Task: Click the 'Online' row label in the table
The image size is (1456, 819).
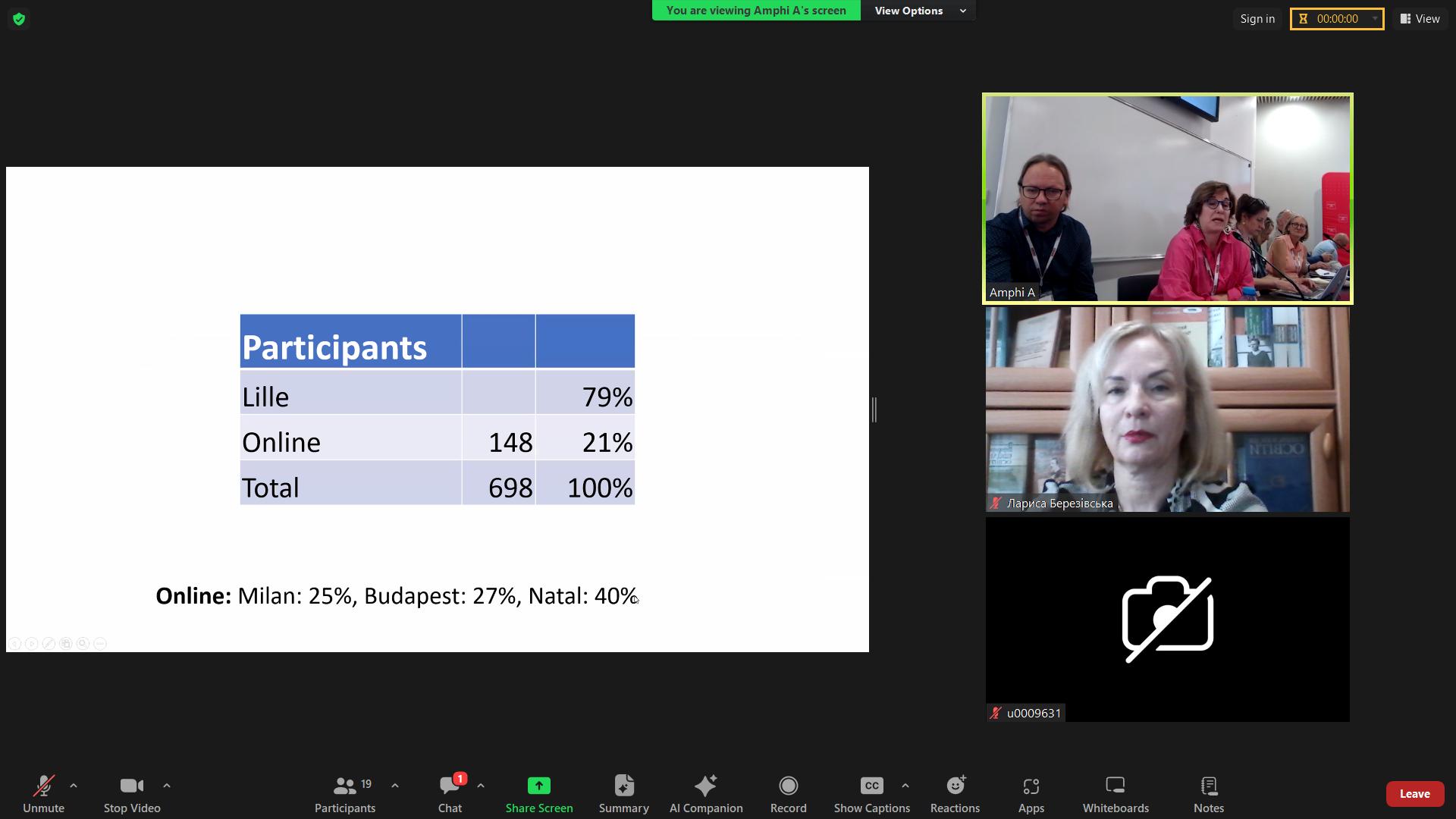Action: (x=281, y=442)
